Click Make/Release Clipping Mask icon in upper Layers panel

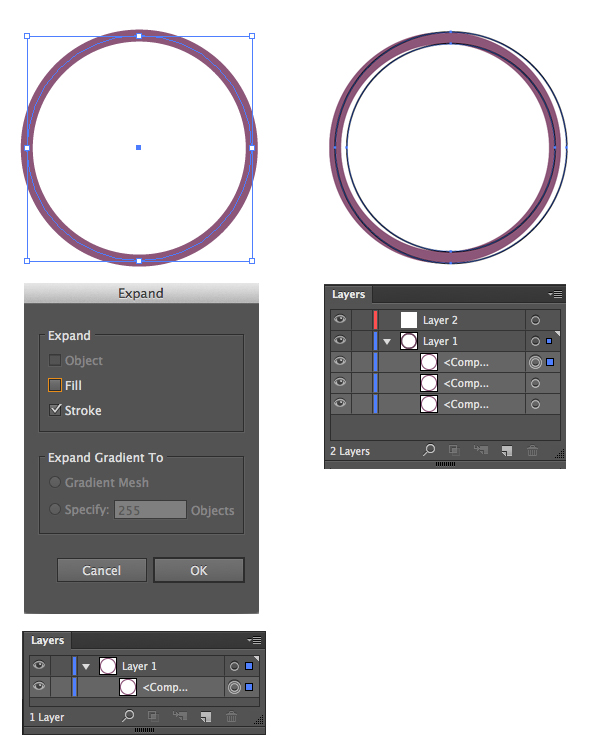pyautogui.click(x=454, y=450)
